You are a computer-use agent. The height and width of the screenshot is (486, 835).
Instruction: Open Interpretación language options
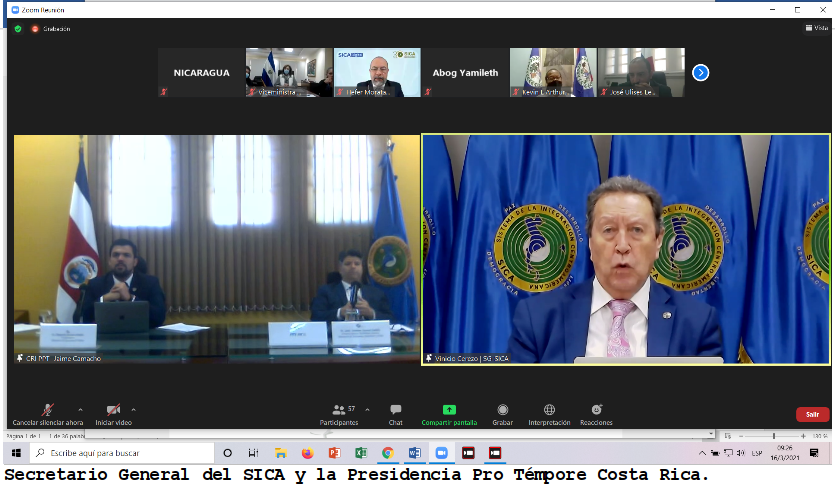click(549, 415)
